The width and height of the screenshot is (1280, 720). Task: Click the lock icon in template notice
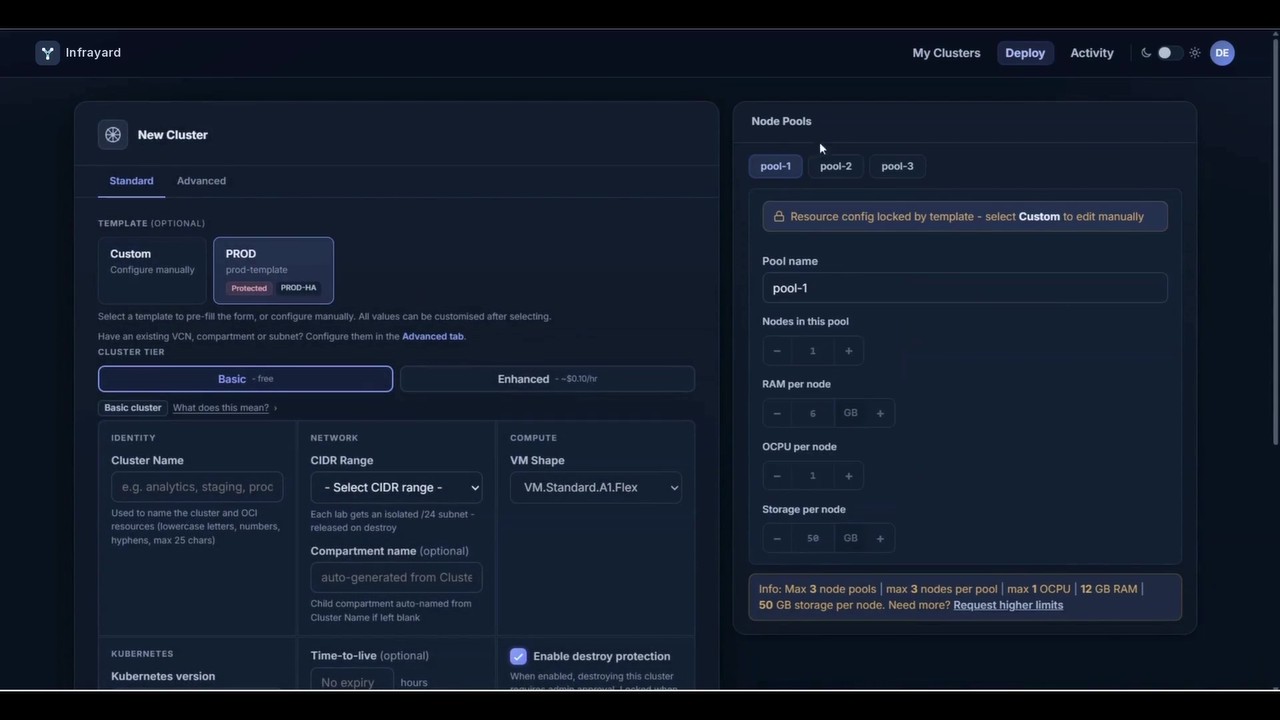pos(779,216)
